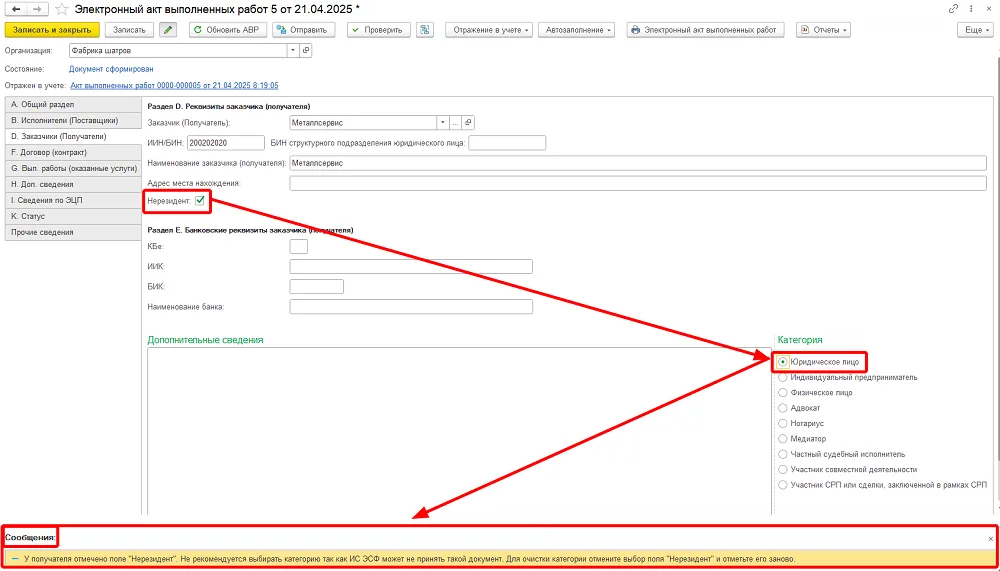Select Частный судебный исполнитель category
The width and height of the screenshot is (1000, 571).
783,454
